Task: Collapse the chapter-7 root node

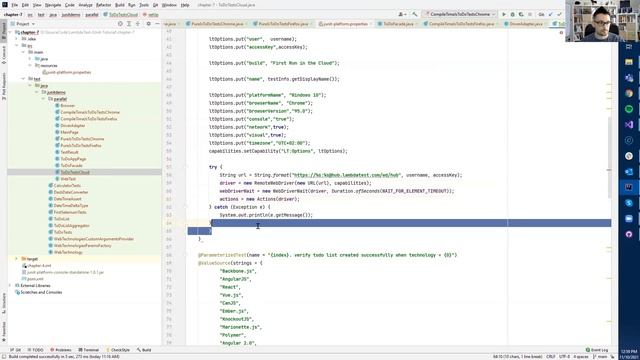Action: 10,32
